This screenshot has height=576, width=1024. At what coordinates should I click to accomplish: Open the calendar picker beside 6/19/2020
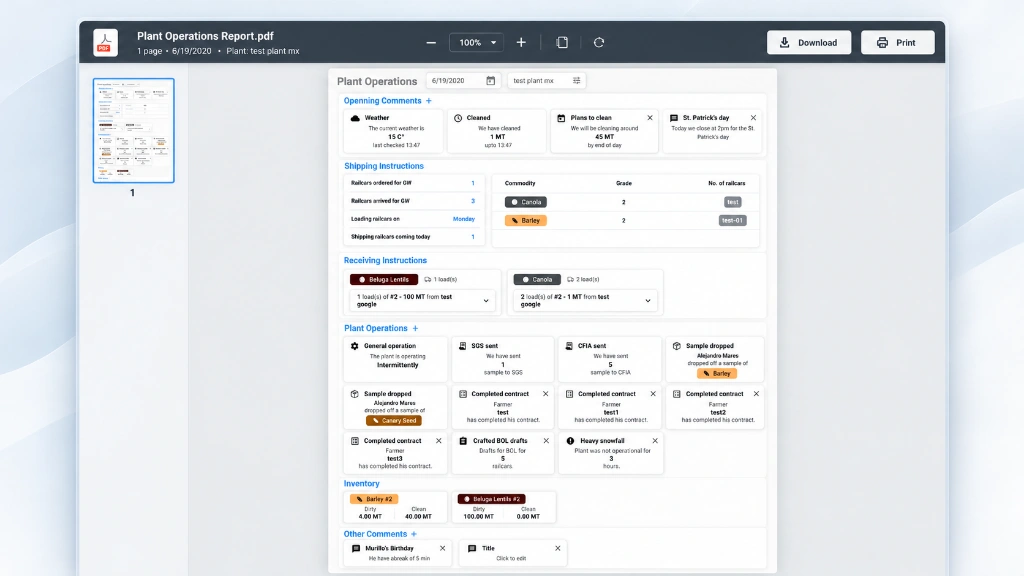coord(490,80)
